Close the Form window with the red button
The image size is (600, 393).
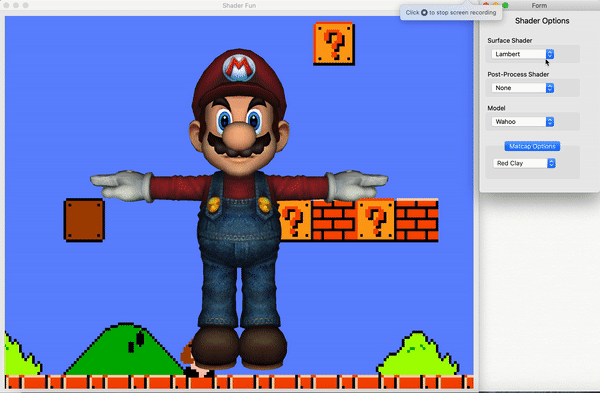pos(486,5)
